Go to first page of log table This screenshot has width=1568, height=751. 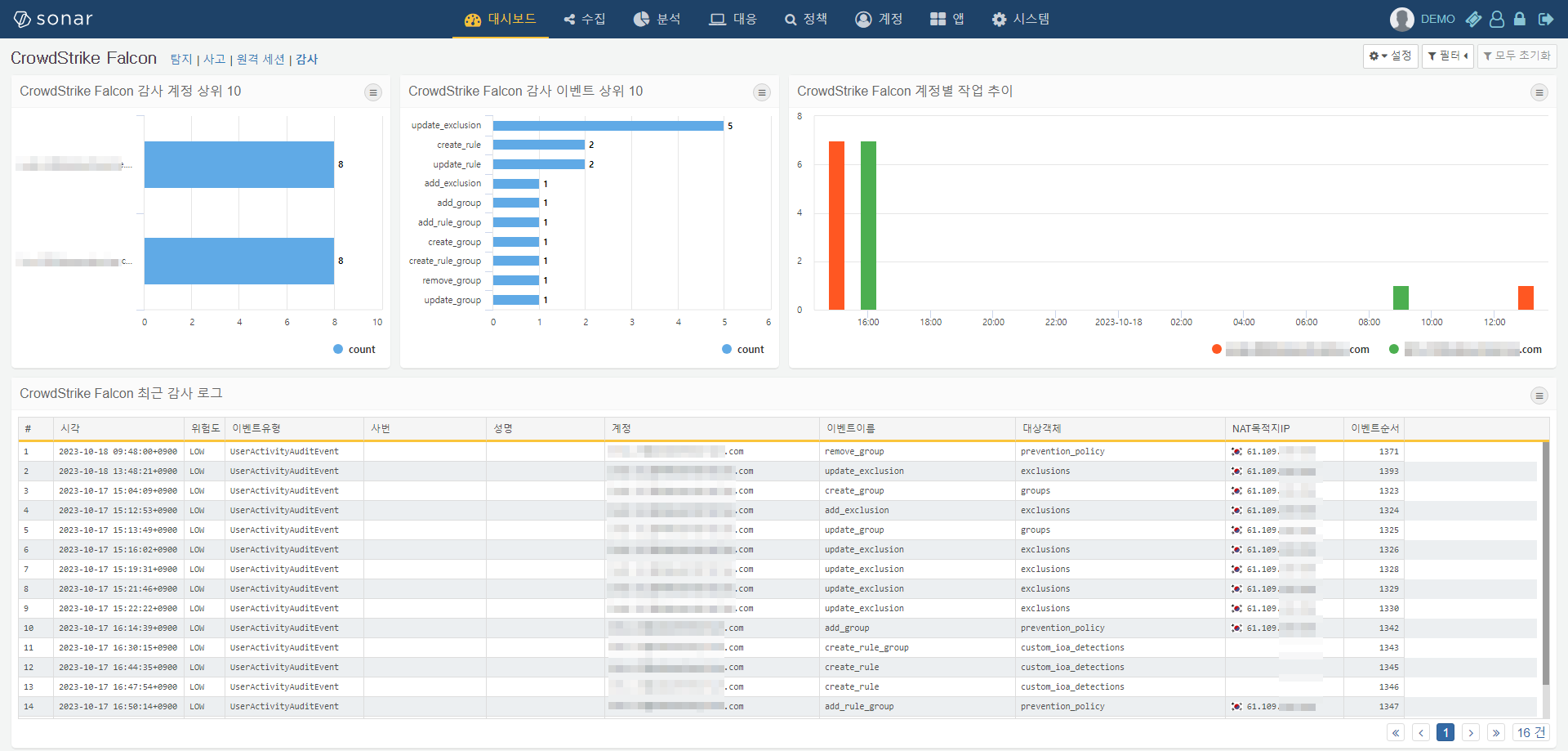[1396, 733]
